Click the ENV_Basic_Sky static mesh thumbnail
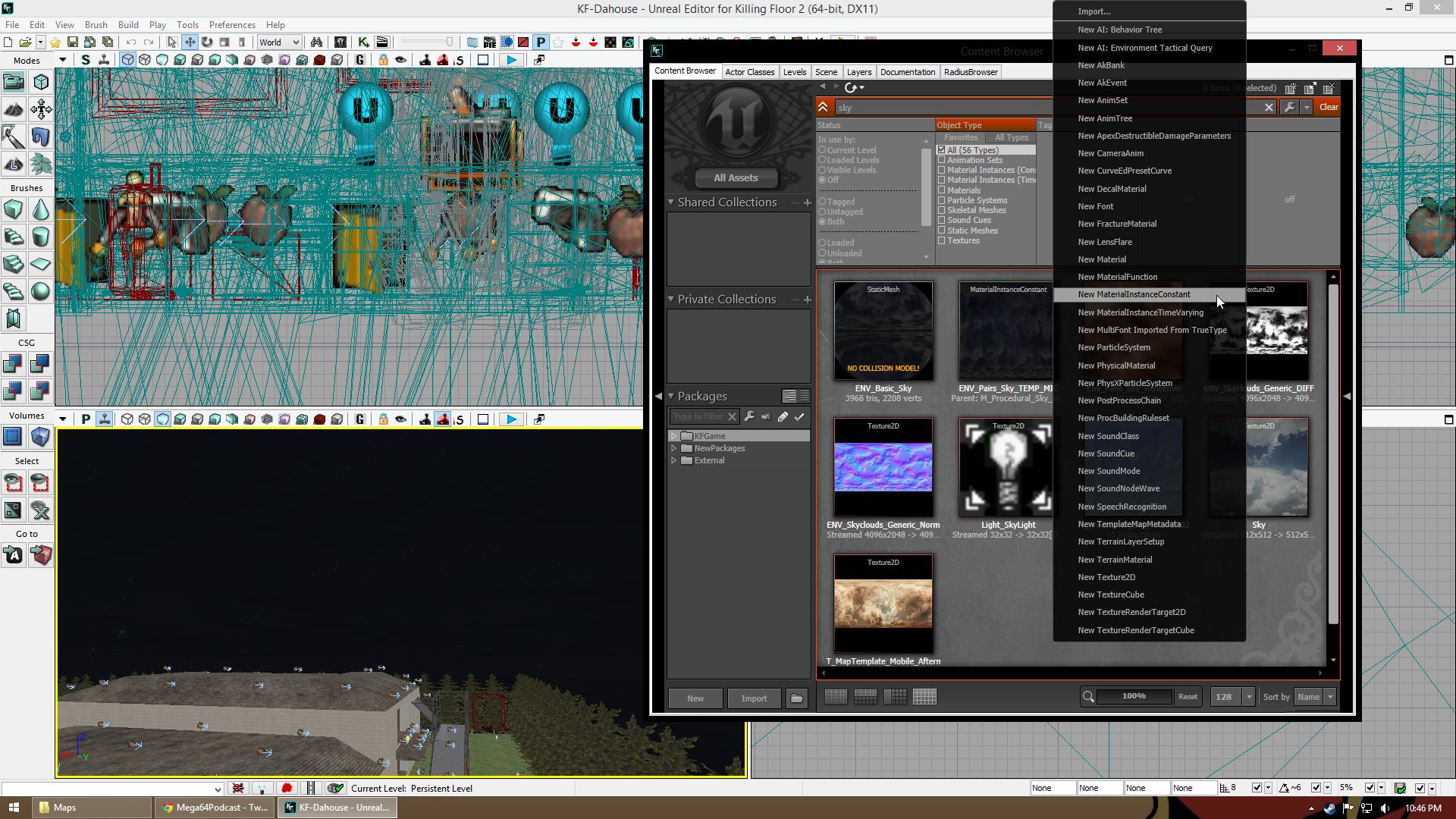Viewport: 1456px width, 819px height. click(x=883, y=331)
